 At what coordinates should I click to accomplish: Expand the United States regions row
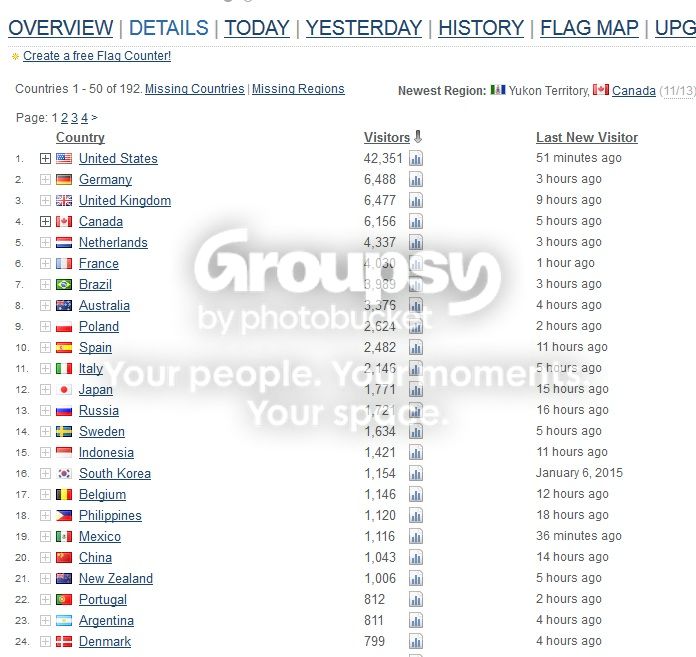point(45,158)
